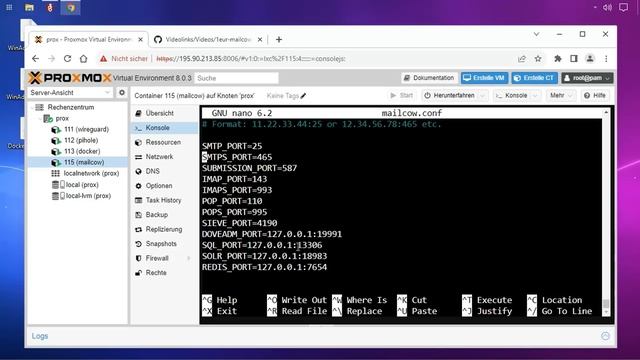
Task: Open the Firewall section
Action: [157, 258]
